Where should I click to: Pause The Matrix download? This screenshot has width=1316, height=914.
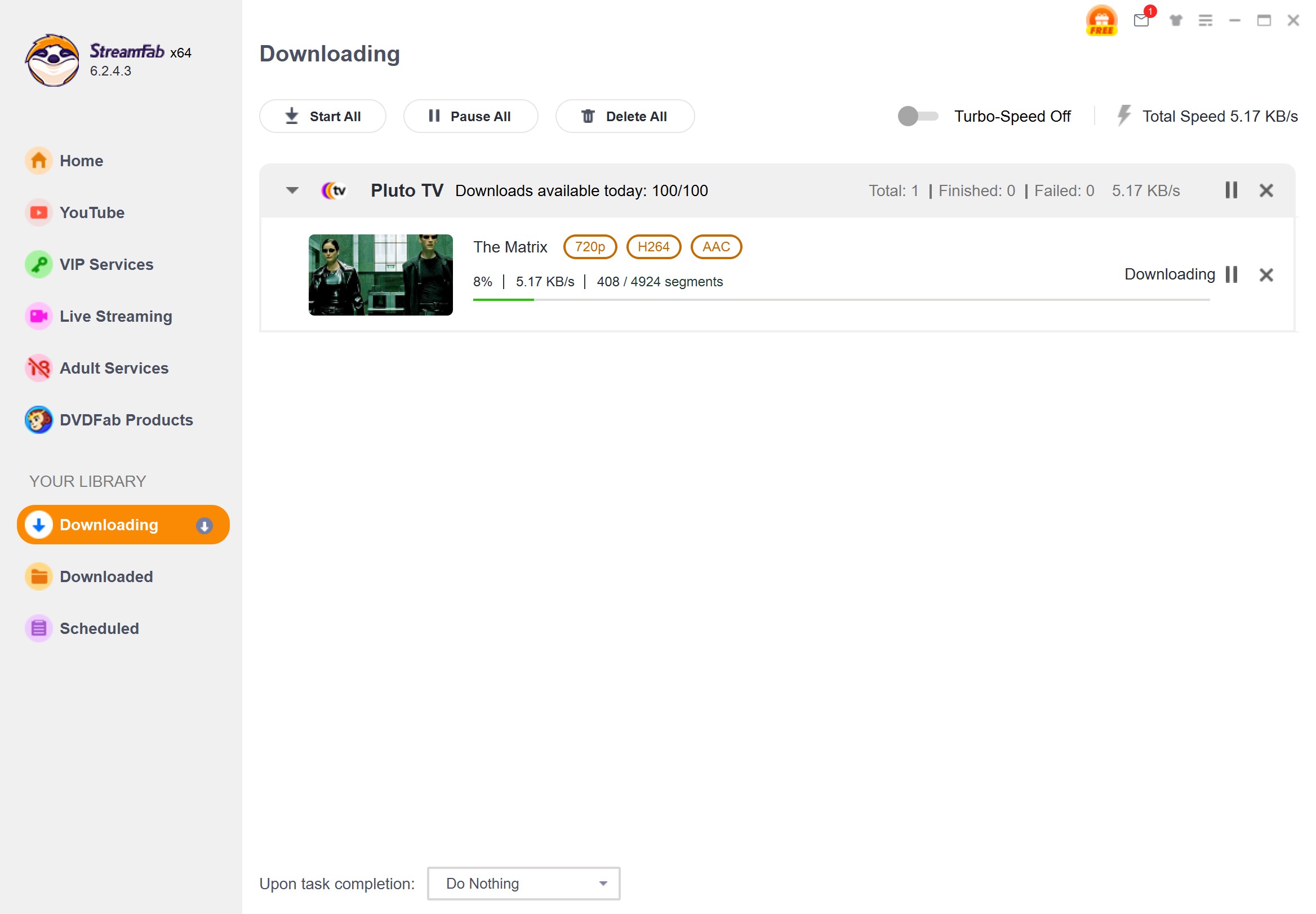(x=1231, y=274)
